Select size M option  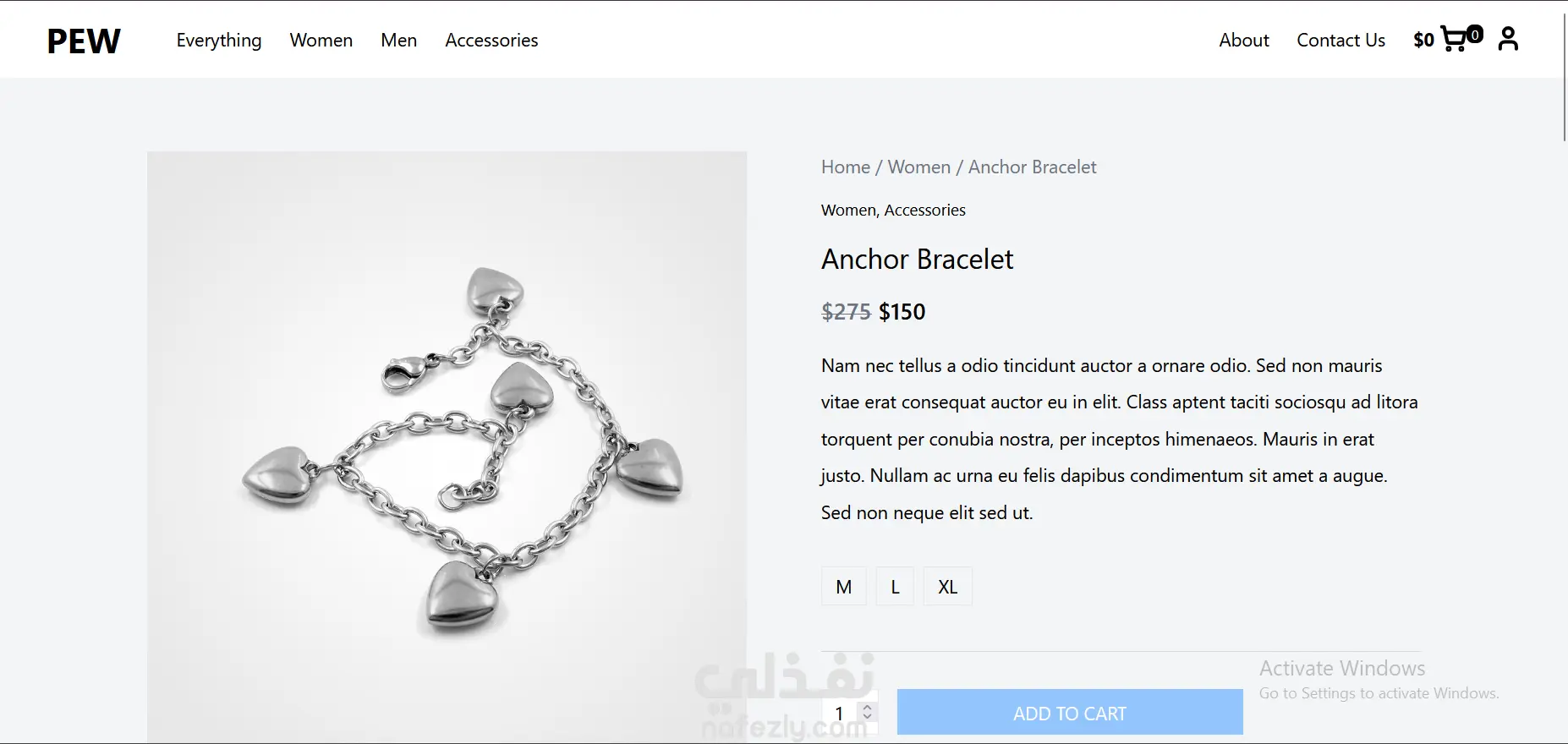(844, 587)
